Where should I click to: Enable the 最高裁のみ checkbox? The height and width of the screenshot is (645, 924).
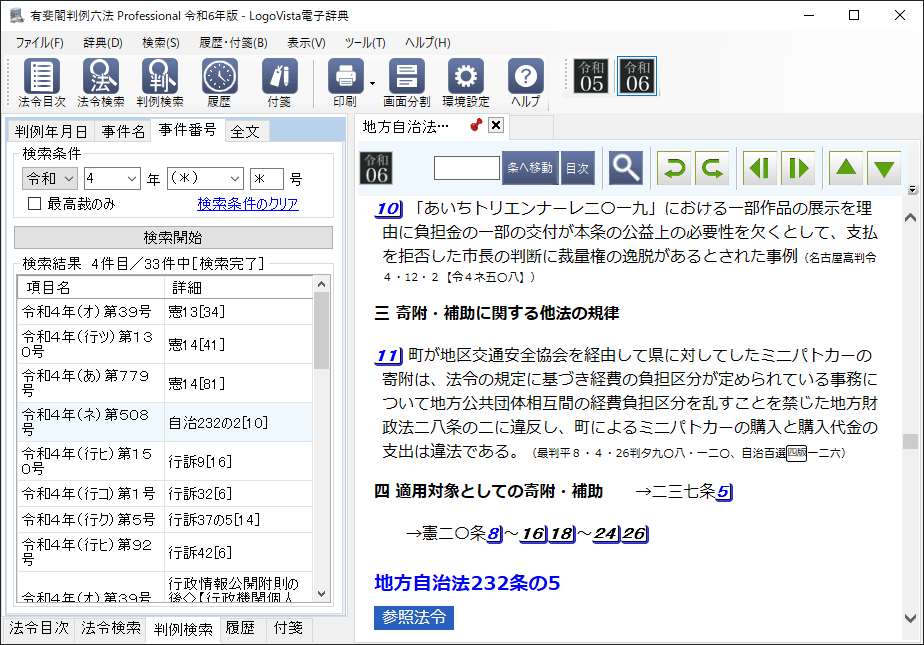click(35, 204)
